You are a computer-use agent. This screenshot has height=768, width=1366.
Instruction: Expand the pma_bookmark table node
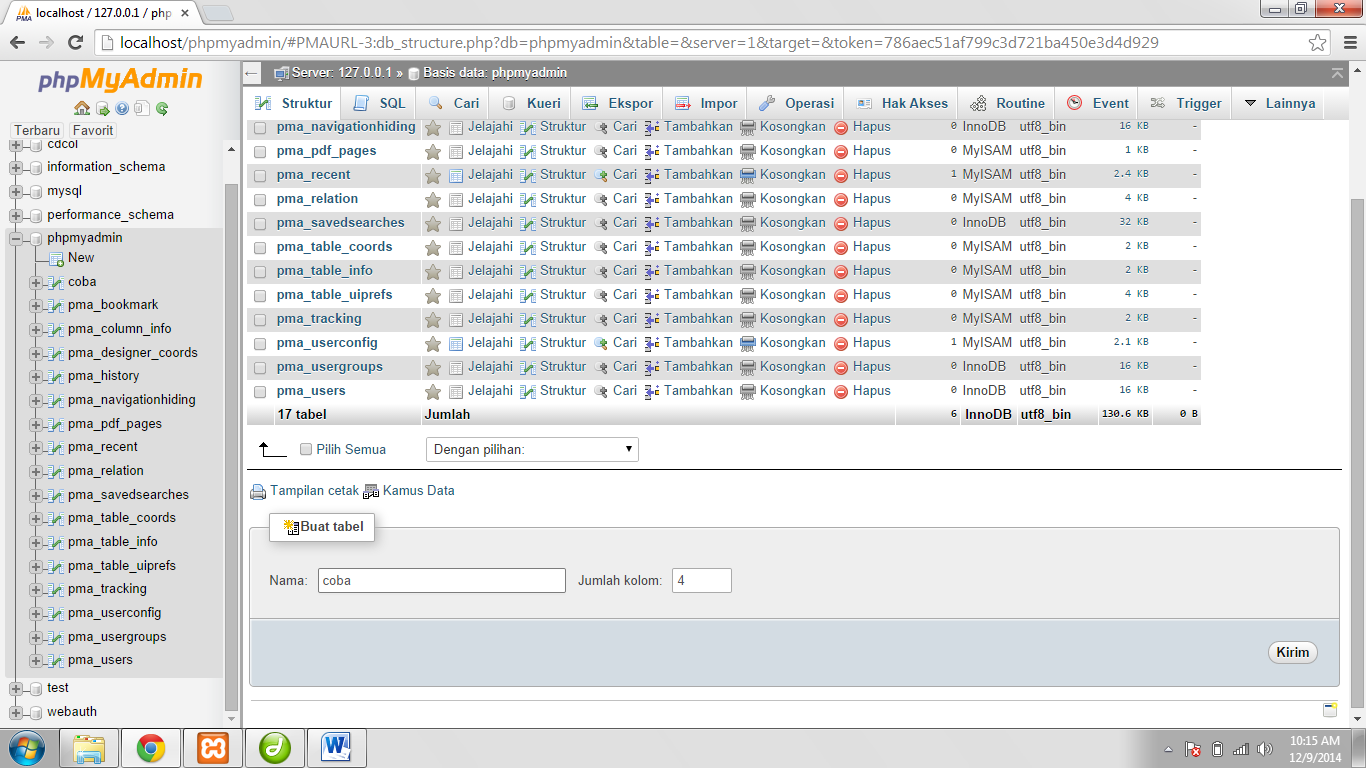click(x=36, y=306)
